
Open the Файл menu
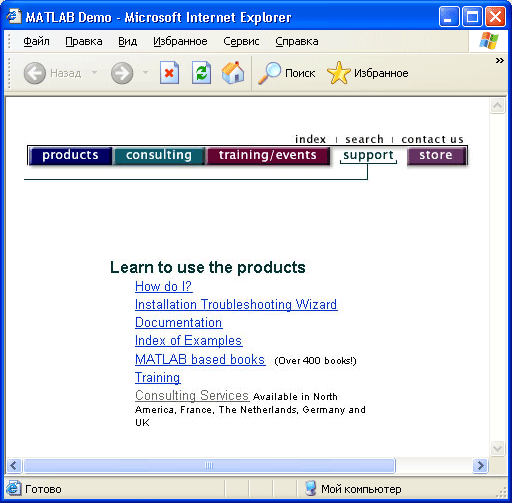point(36,41)
